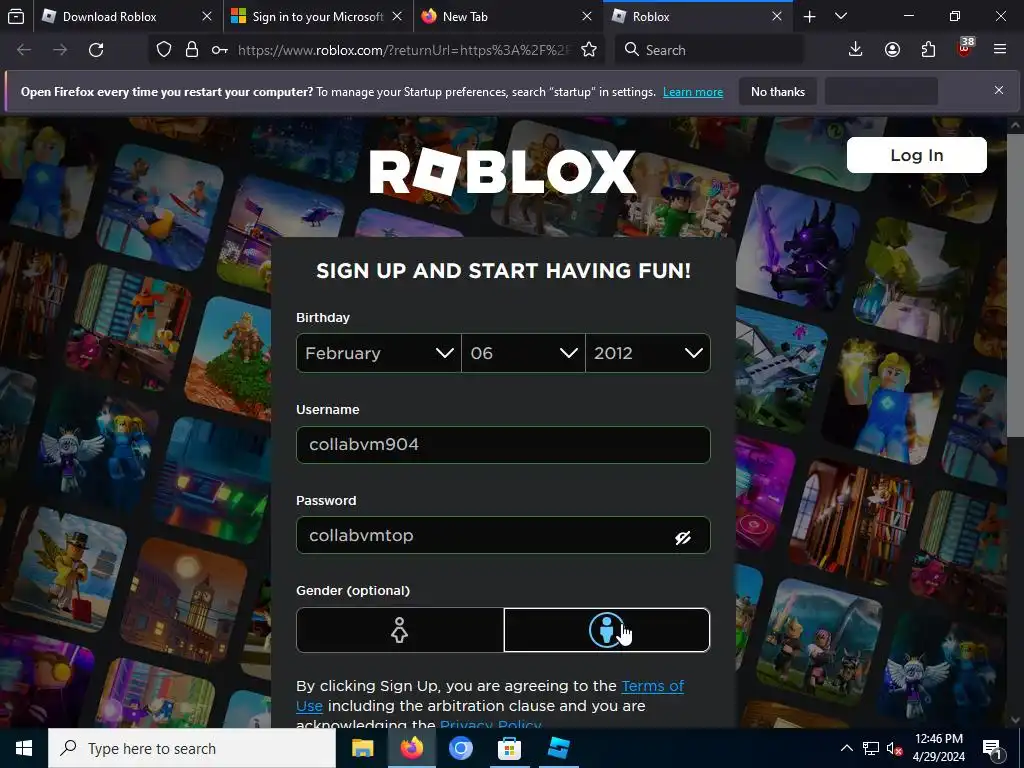This screenshot has width=1024, height=768.
Task: Open the Privacy Policy link
Action: pos(490,724)
